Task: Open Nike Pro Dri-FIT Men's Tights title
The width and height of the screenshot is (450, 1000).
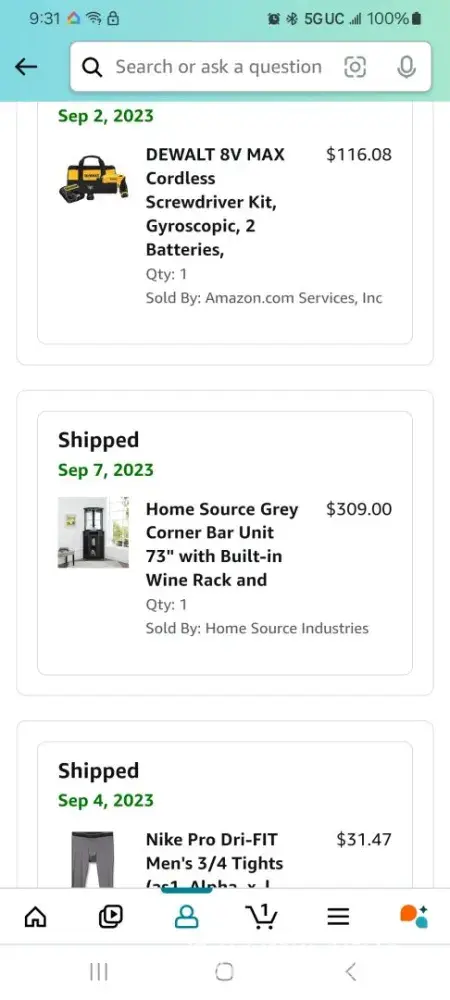Action: [214, 858]
